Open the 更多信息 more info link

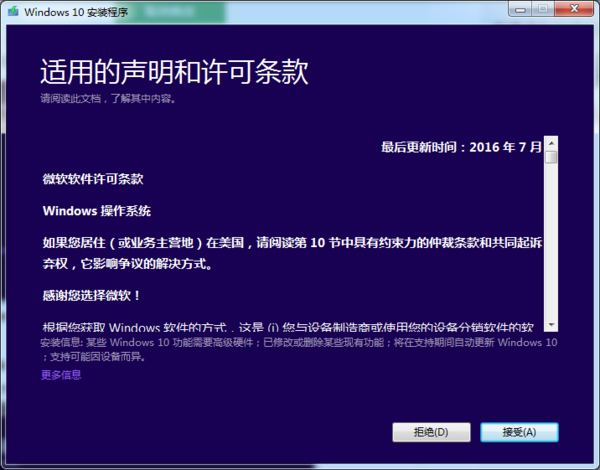[61, 375]
